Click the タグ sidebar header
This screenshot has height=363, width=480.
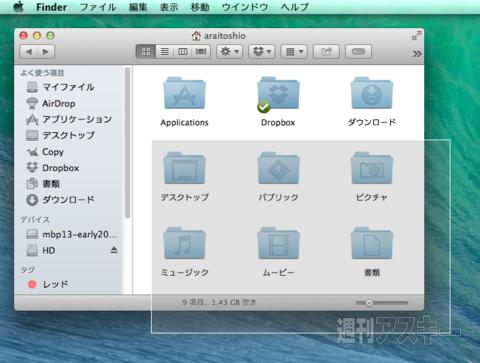27,269
